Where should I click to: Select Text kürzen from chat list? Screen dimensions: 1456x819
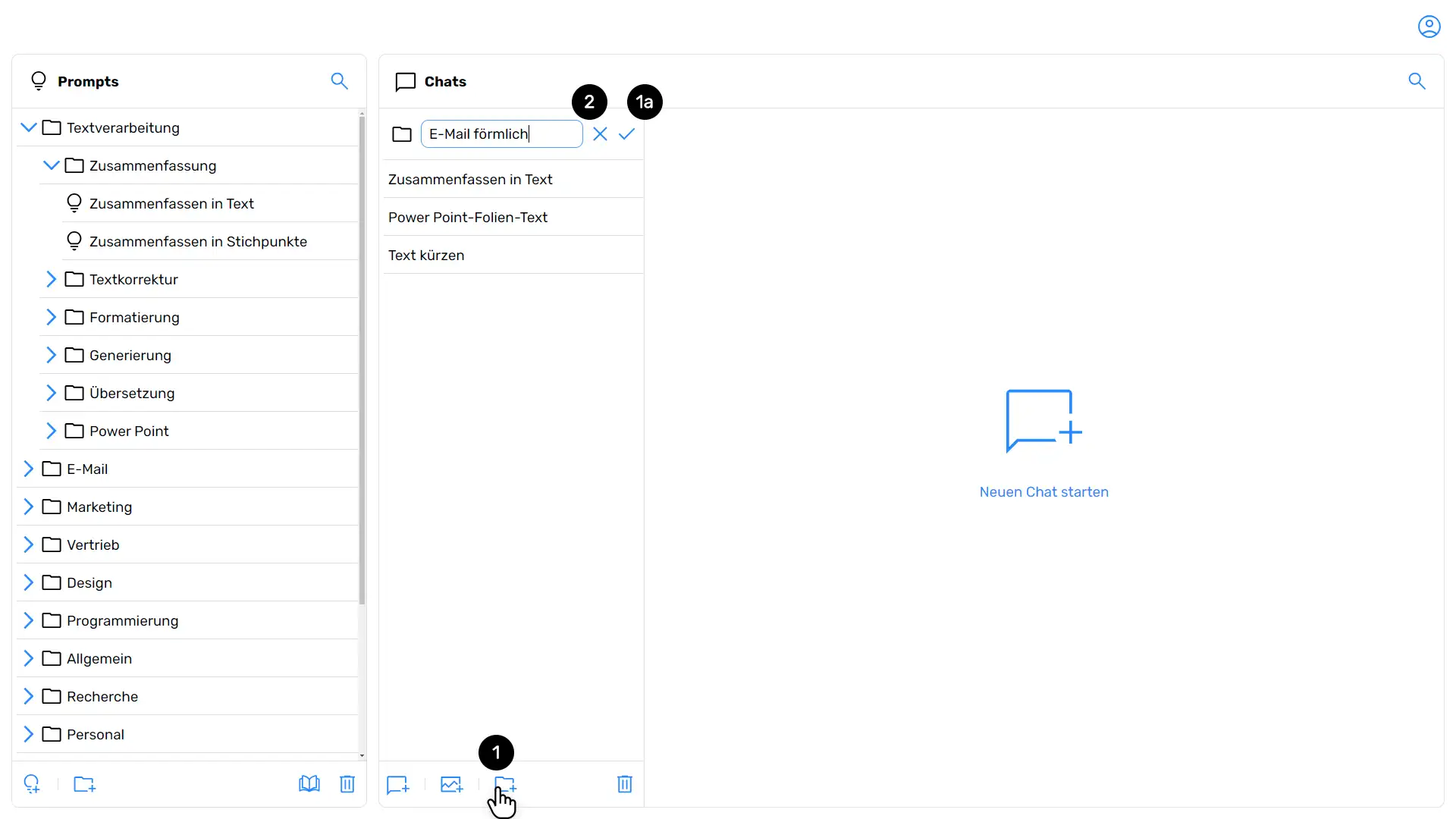[x=427, y=255]
